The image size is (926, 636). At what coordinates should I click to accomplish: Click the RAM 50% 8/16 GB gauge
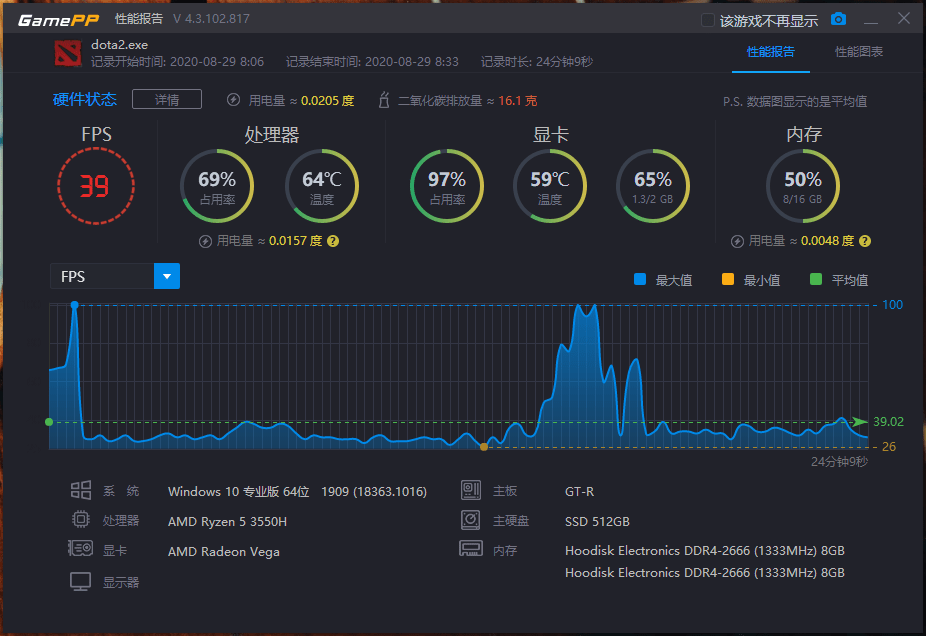coord(803,186)
